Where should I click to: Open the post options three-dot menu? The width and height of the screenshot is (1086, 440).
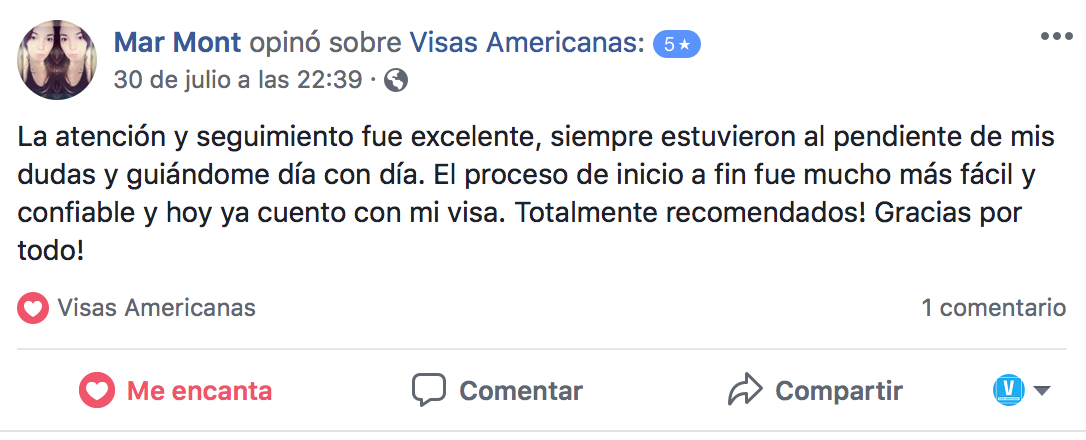(x=1055, y=37)
